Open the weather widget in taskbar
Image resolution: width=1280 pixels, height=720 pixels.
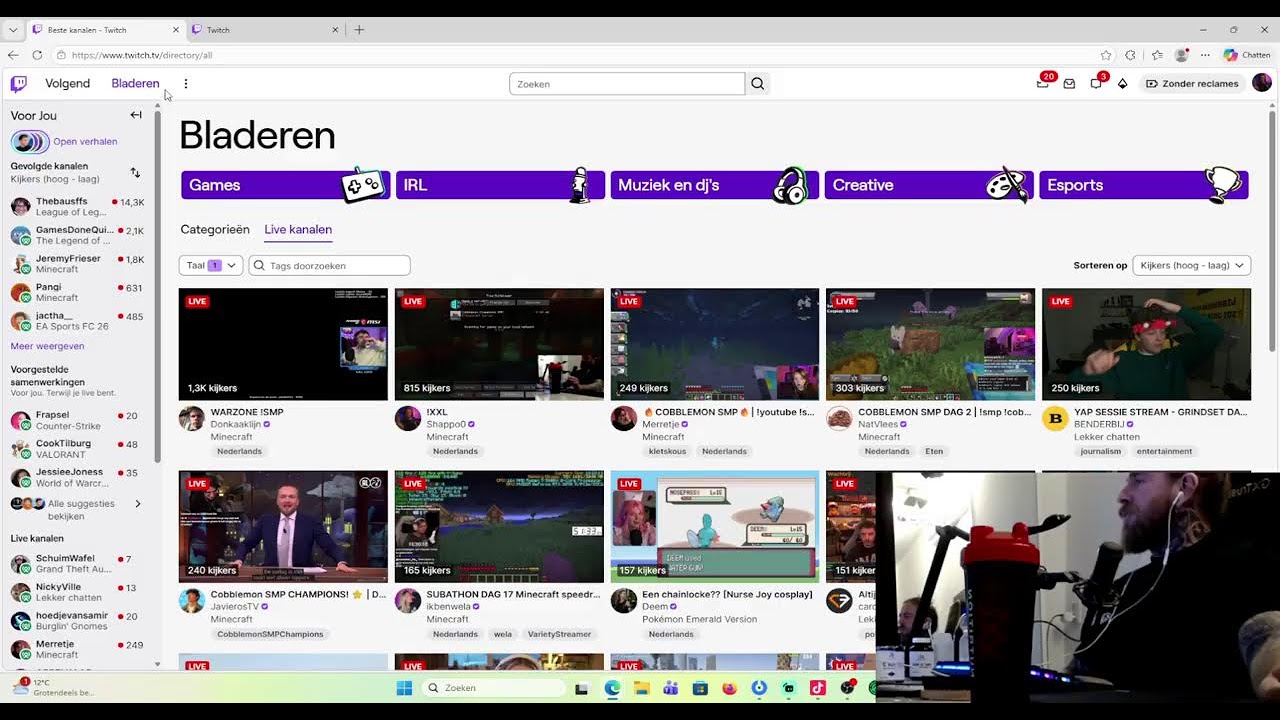55,687
